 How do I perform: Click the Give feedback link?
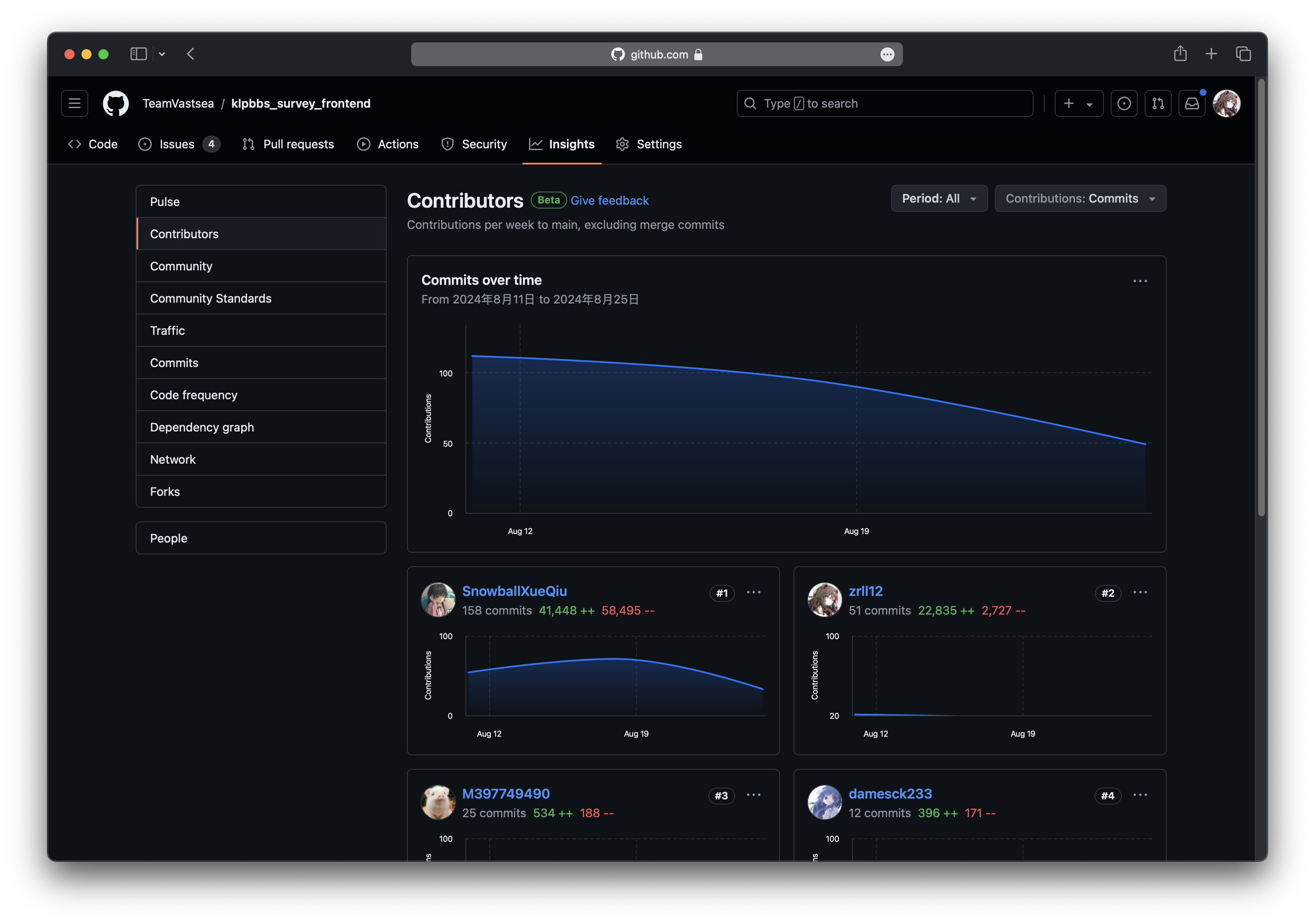pyautogui.click(x=610, y=200)
